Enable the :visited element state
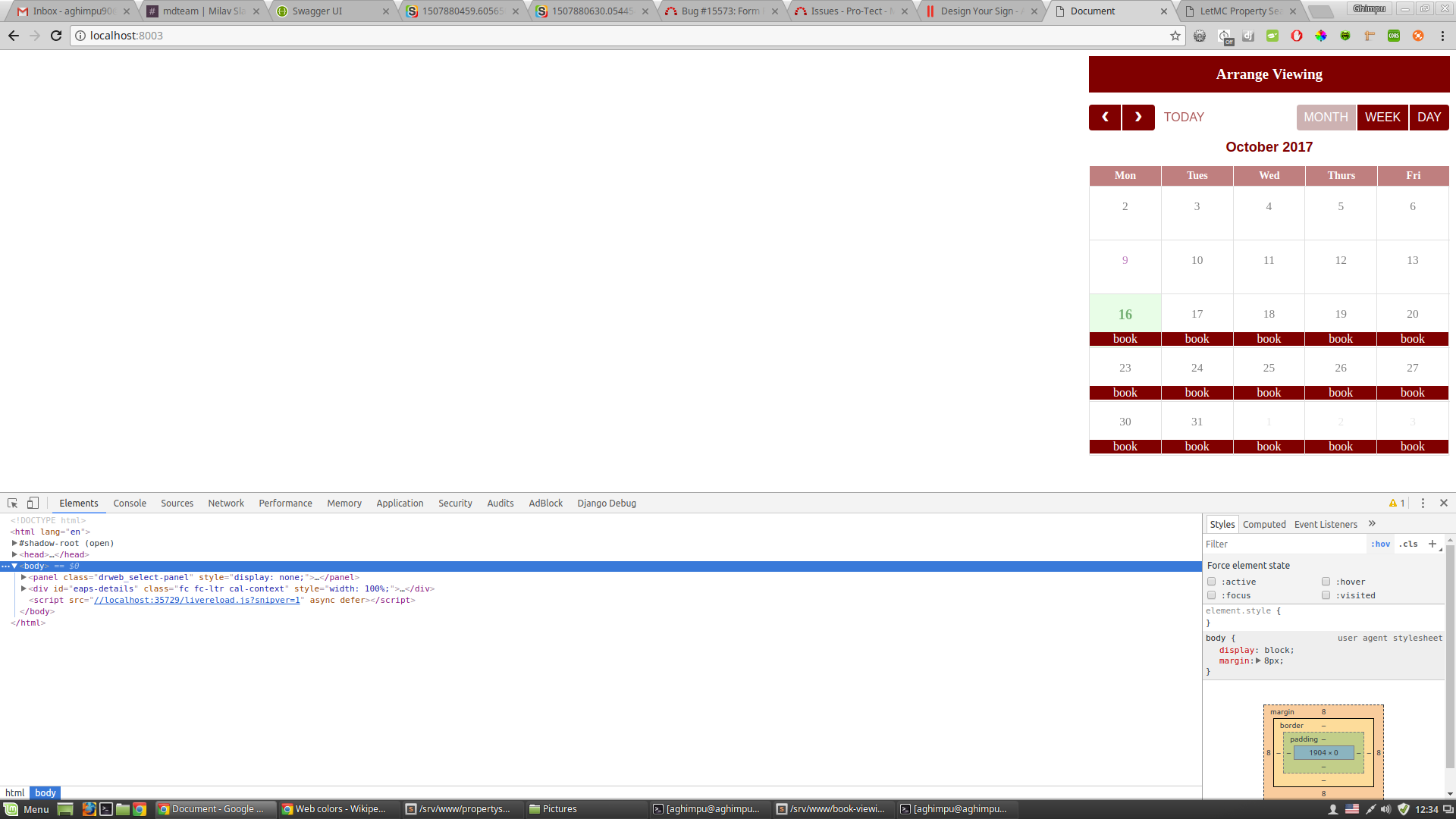The height and width of the screenshot is (819, 1456). (x=1326, y=595)
